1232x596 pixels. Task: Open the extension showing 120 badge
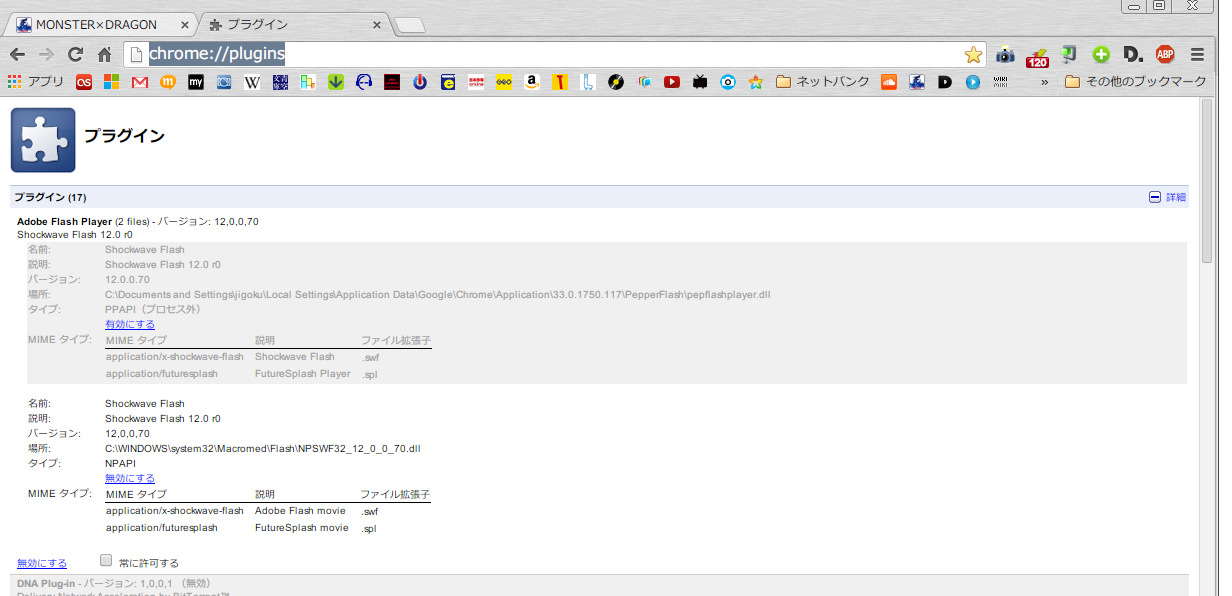coord(1037,56)
